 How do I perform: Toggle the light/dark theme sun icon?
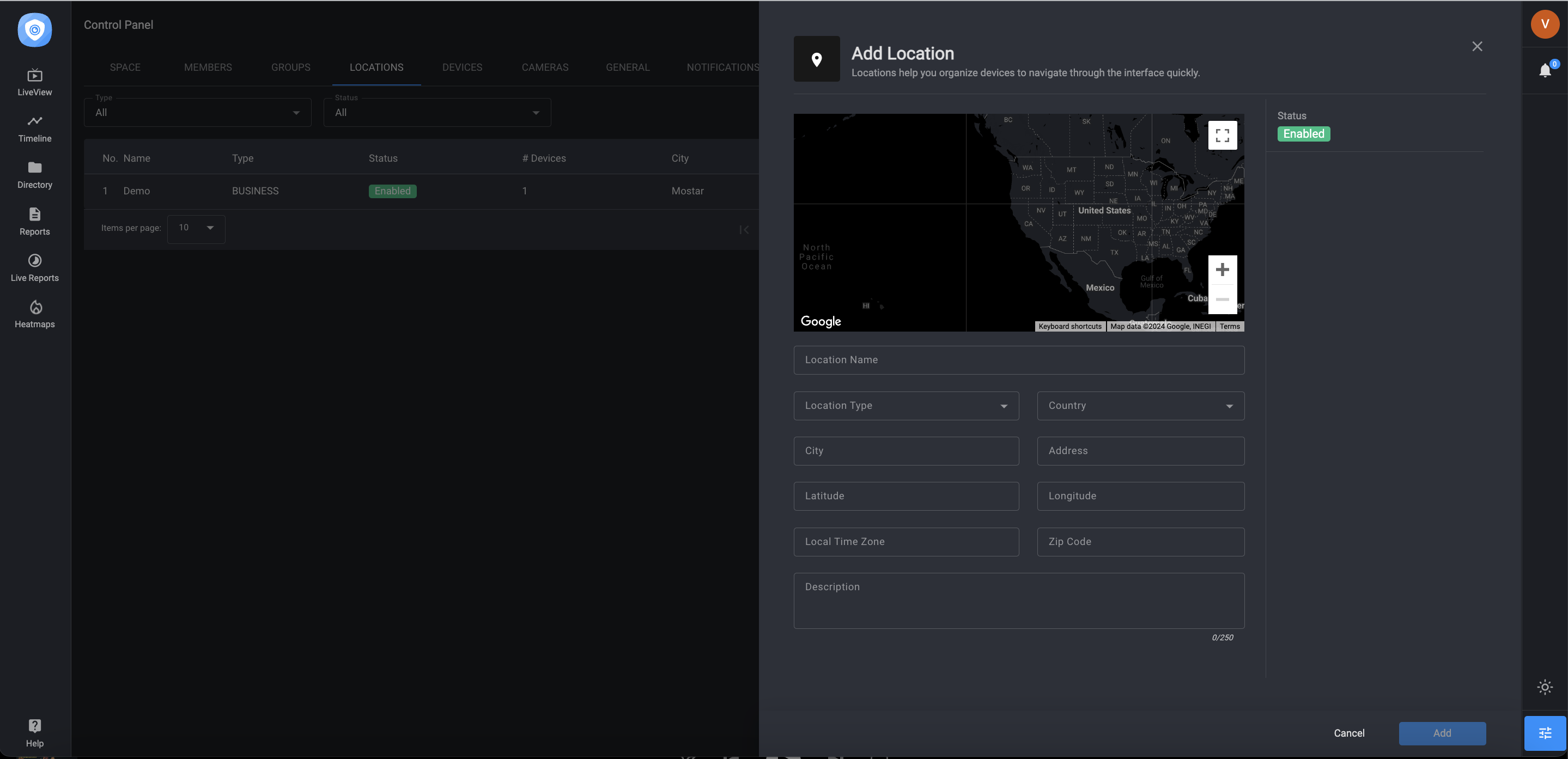tap(1545, 687)
